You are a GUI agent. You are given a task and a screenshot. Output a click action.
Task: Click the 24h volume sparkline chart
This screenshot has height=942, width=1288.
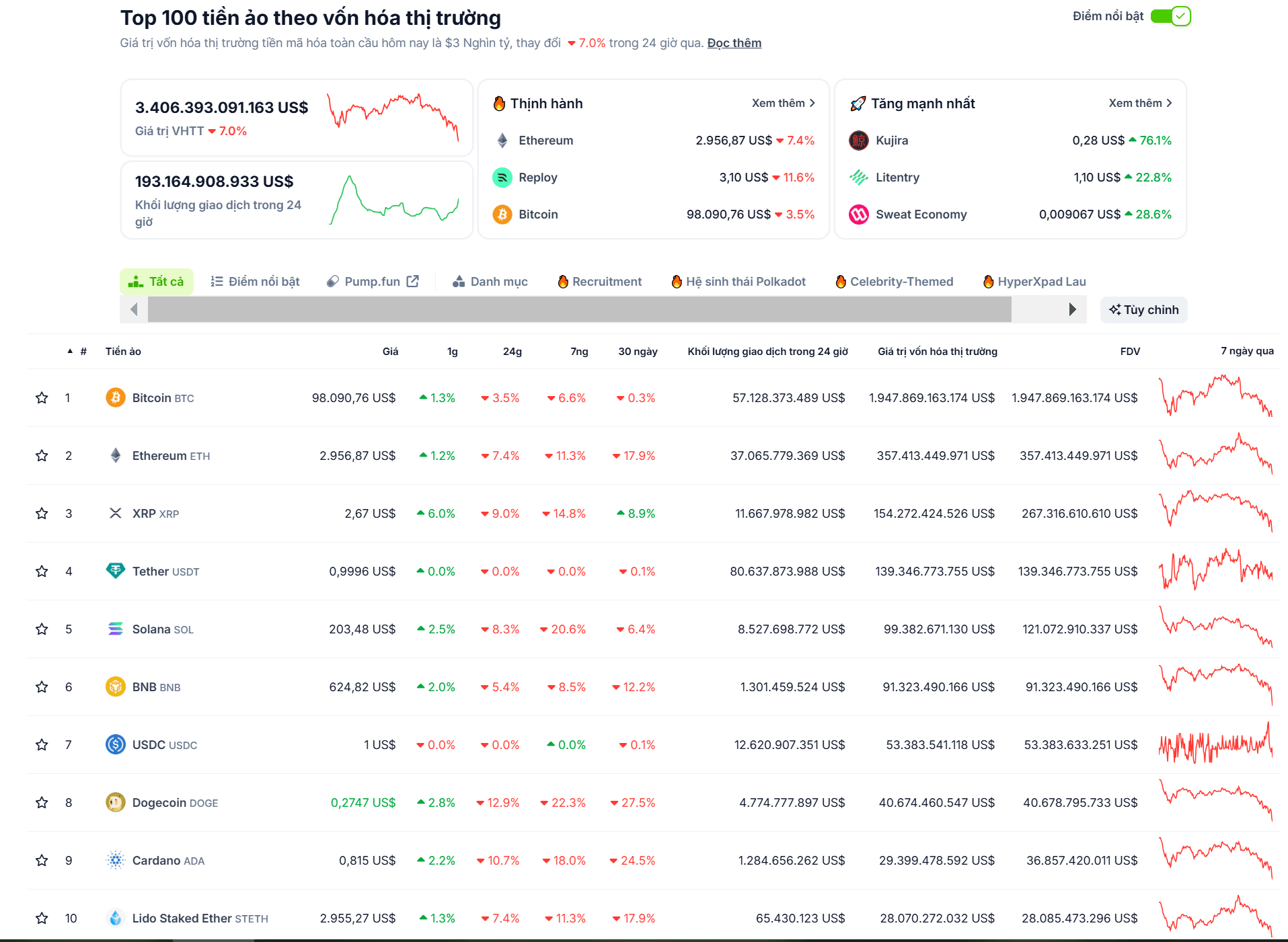pyautogui.click(x=394, y=200)
